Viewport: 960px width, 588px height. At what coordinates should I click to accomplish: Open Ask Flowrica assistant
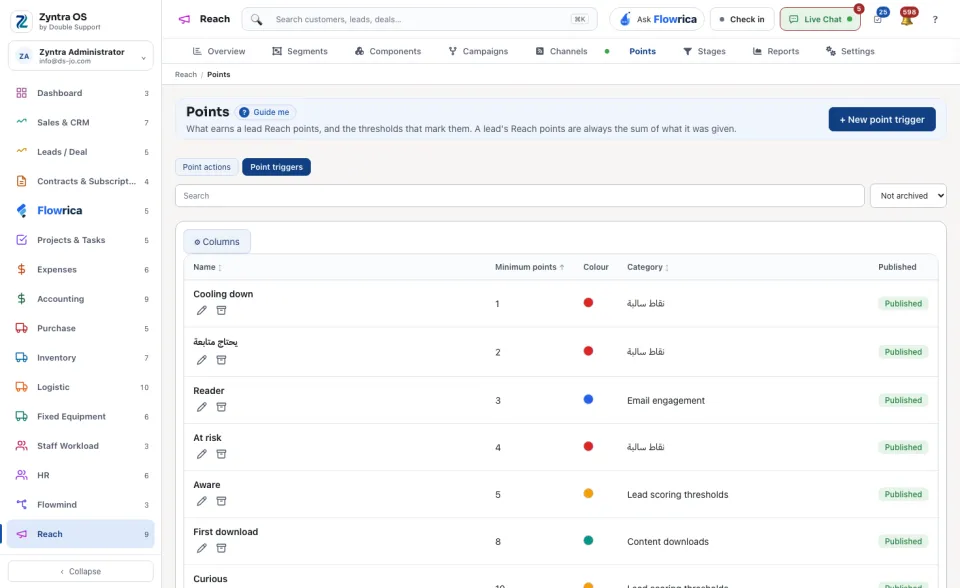[657, 20]
